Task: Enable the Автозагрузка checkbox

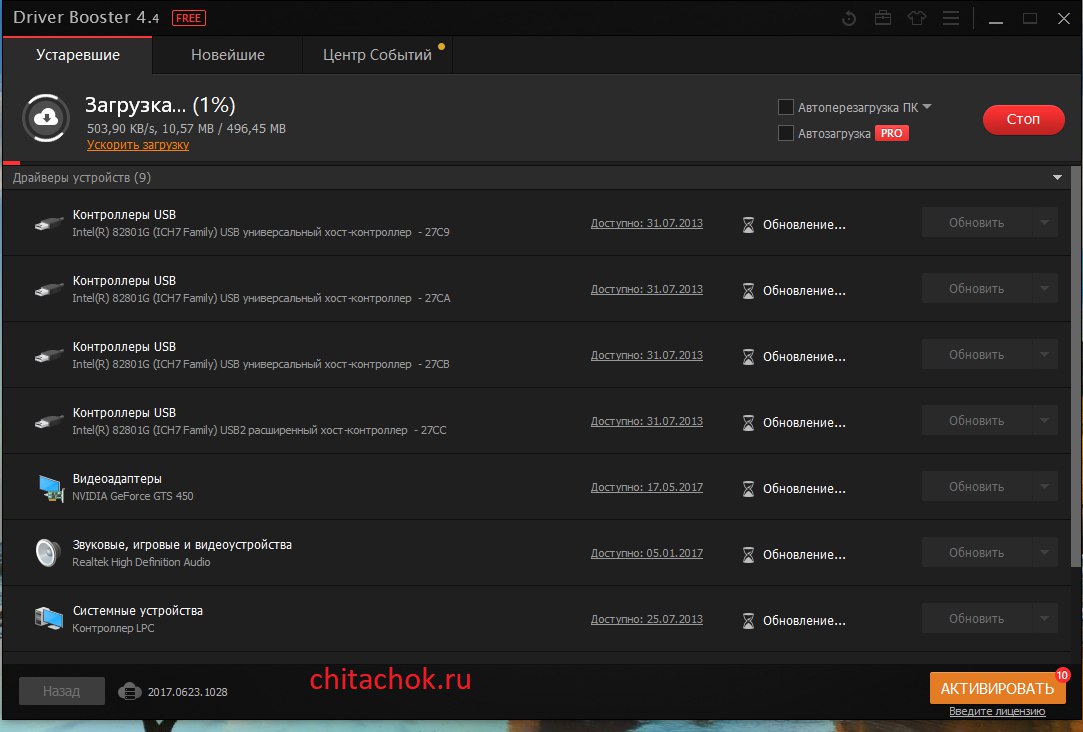Action: 785,133
